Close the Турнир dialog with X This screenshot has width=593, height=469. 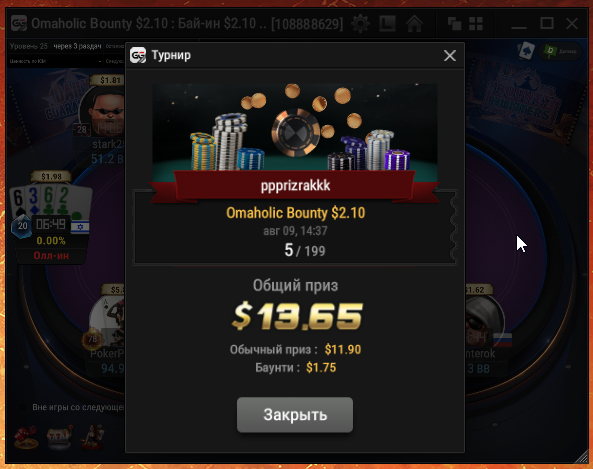(x=450, y=56)
